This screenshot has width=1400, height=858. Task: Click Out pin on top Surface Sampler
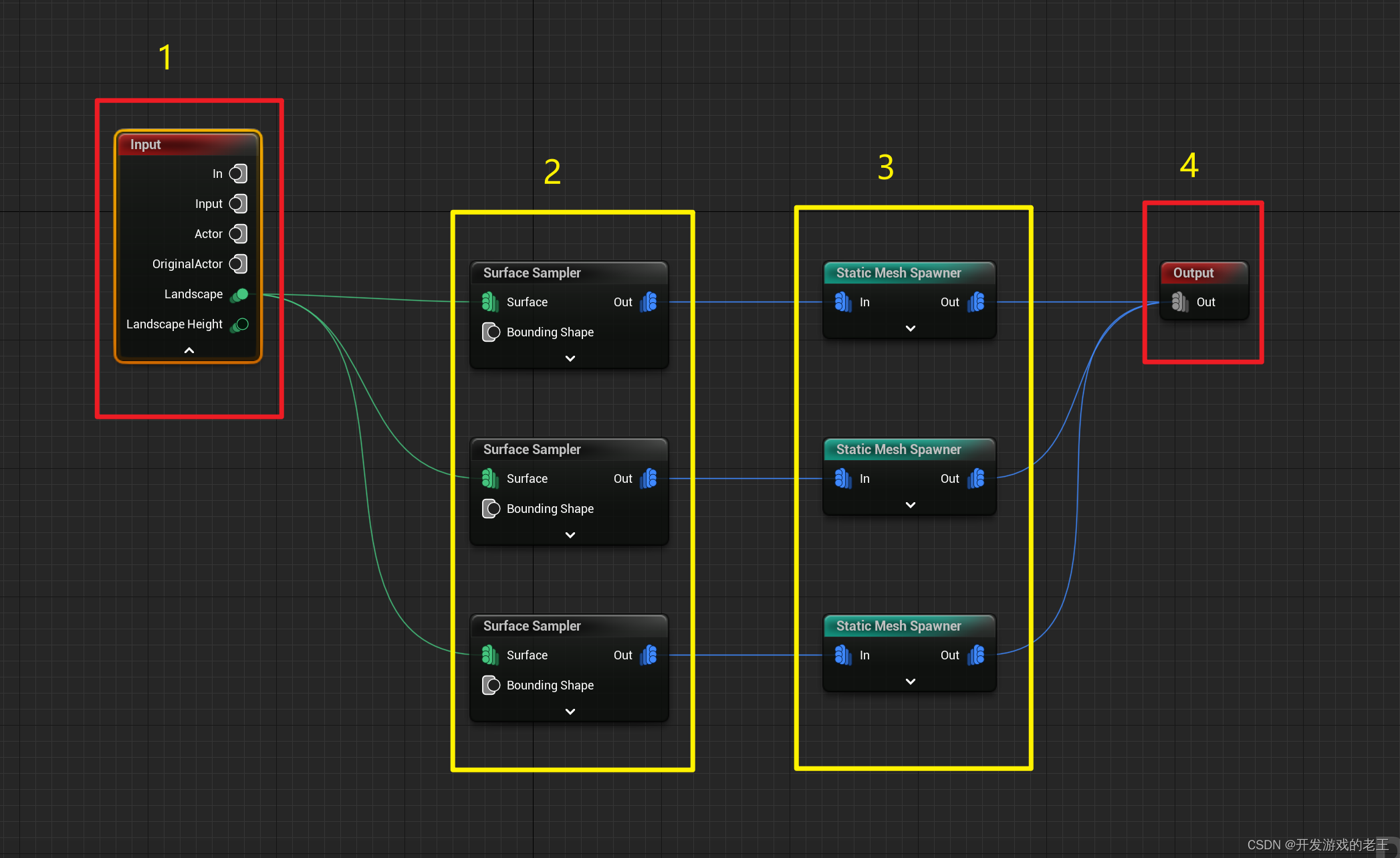click(649, 302)
